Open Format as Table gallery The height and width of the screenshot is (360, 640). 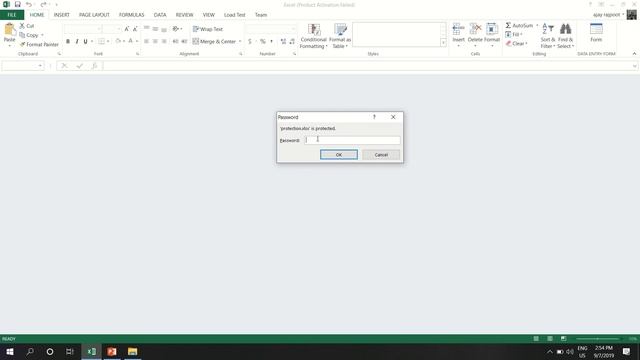point(340,36)
